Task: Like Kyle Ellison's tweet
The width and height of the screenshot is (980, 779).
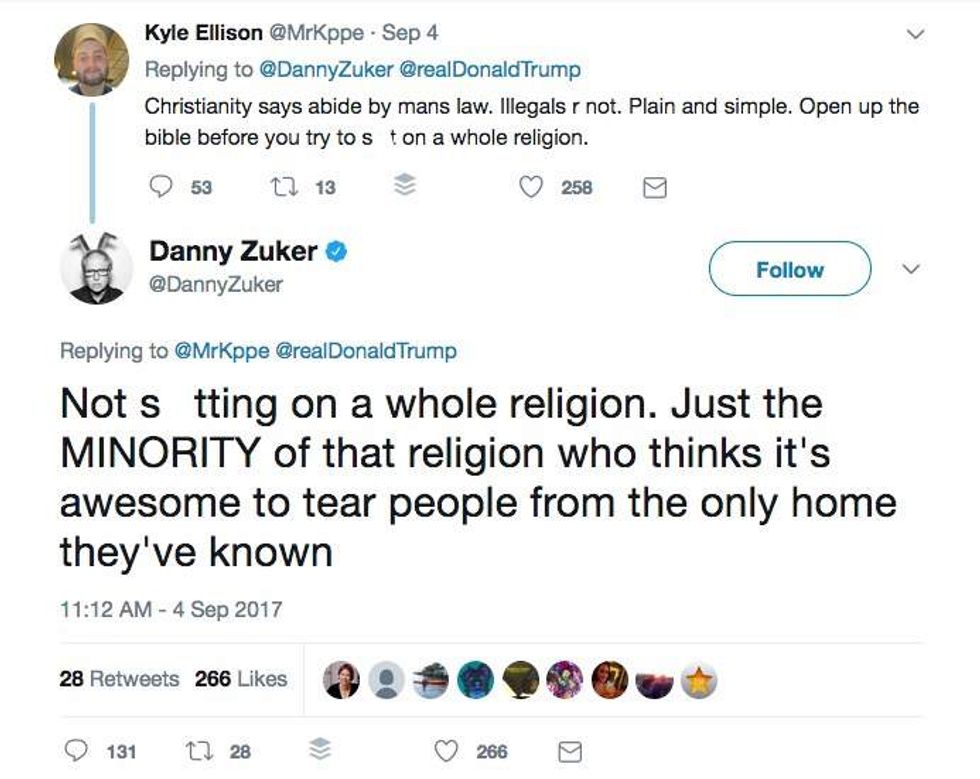Action: coord(533,187)
